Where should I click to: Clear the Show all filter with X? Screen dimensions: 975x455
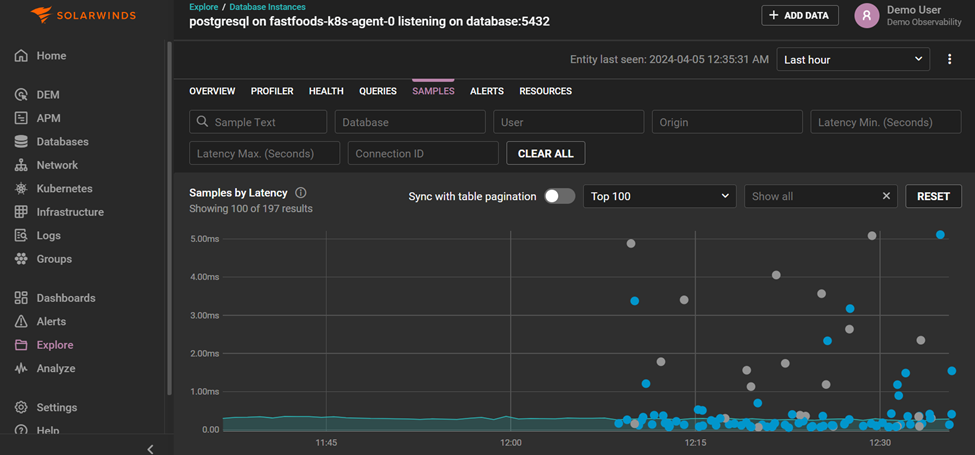[887, 196]
